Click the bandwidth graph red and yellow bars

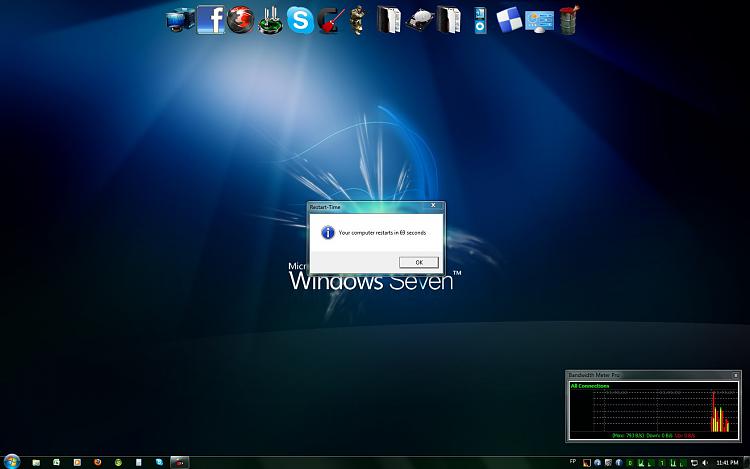click(720, 412)
